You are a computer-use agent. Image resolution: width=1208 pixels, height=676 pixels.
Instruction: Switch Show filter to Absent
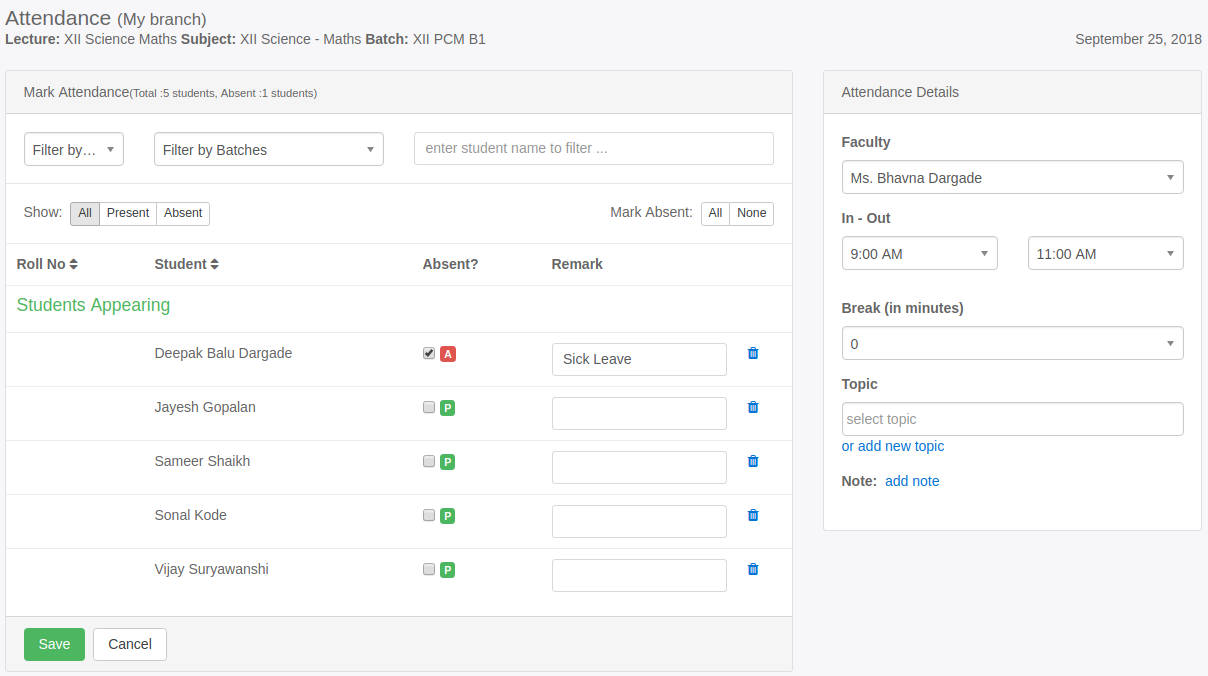[183, 213]
